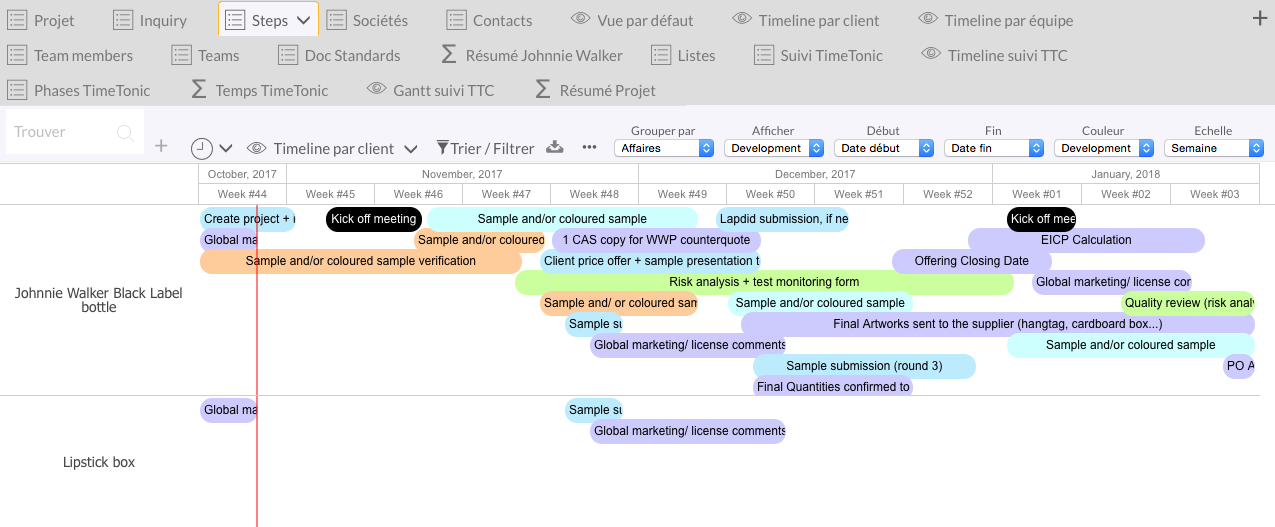Screen dimensions: 1275x527
Task: Click the list icon beside Suivi TimeTonic
Action: [x=764, y=55]
